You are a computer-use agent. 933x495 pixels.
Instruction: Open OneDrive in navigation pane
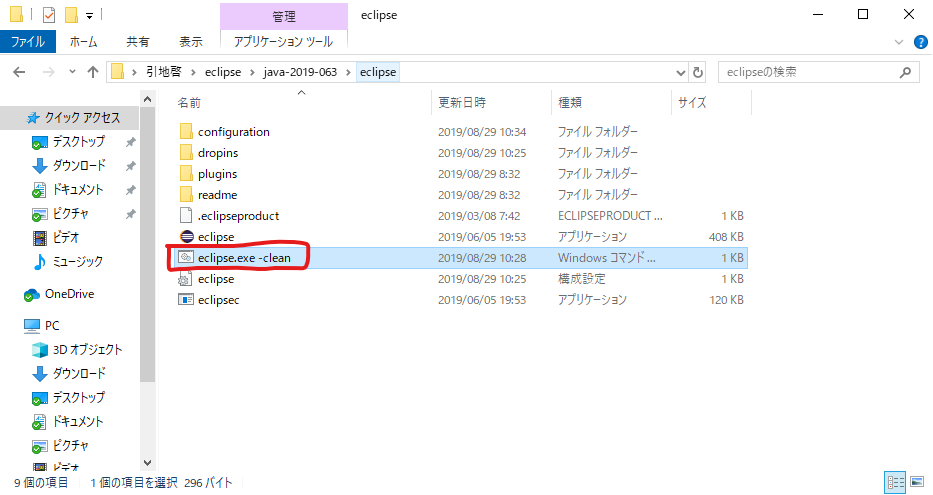[x=69, y=294]
